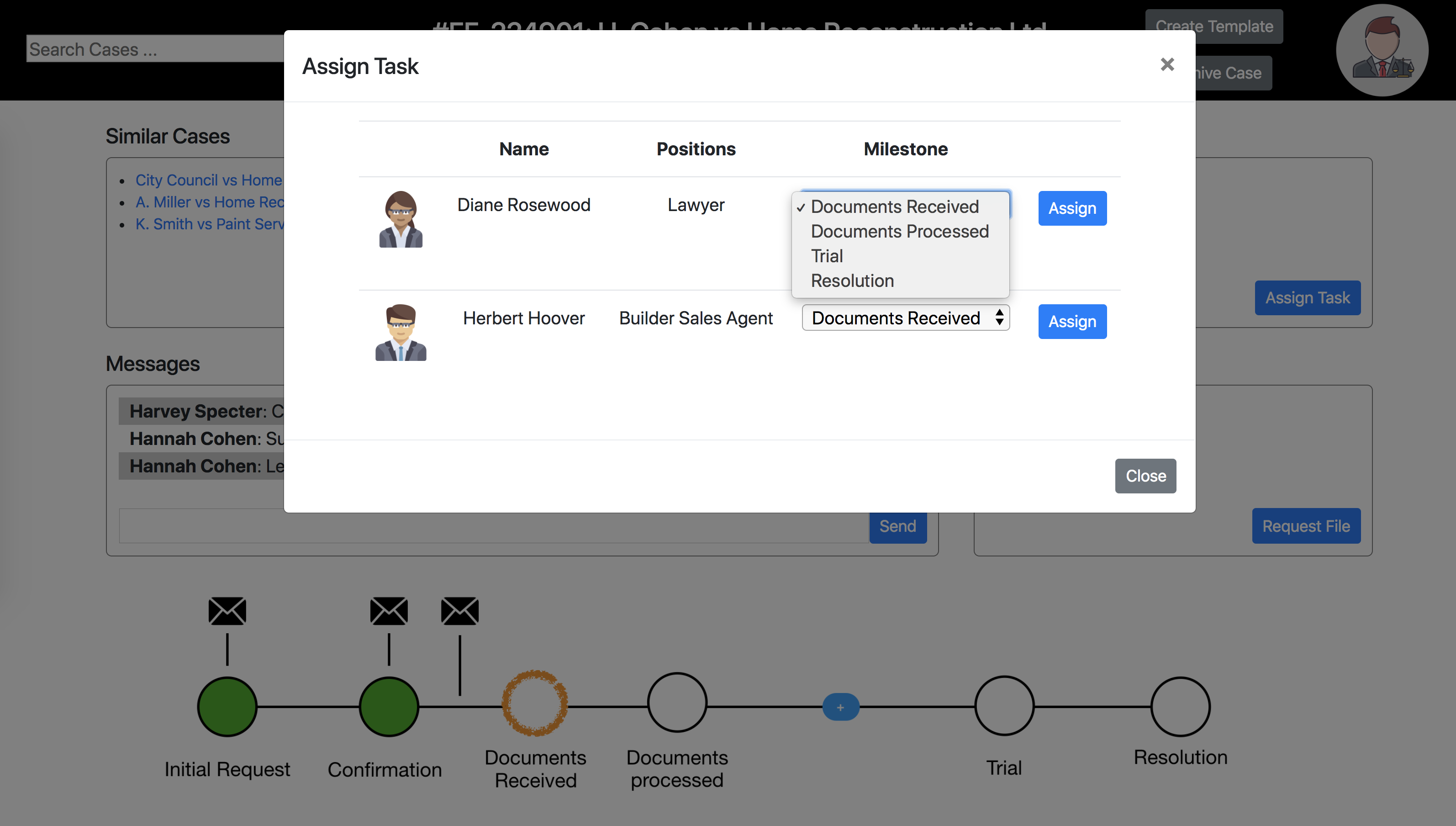Open the user profile avatar at top right

(1382, 50)
